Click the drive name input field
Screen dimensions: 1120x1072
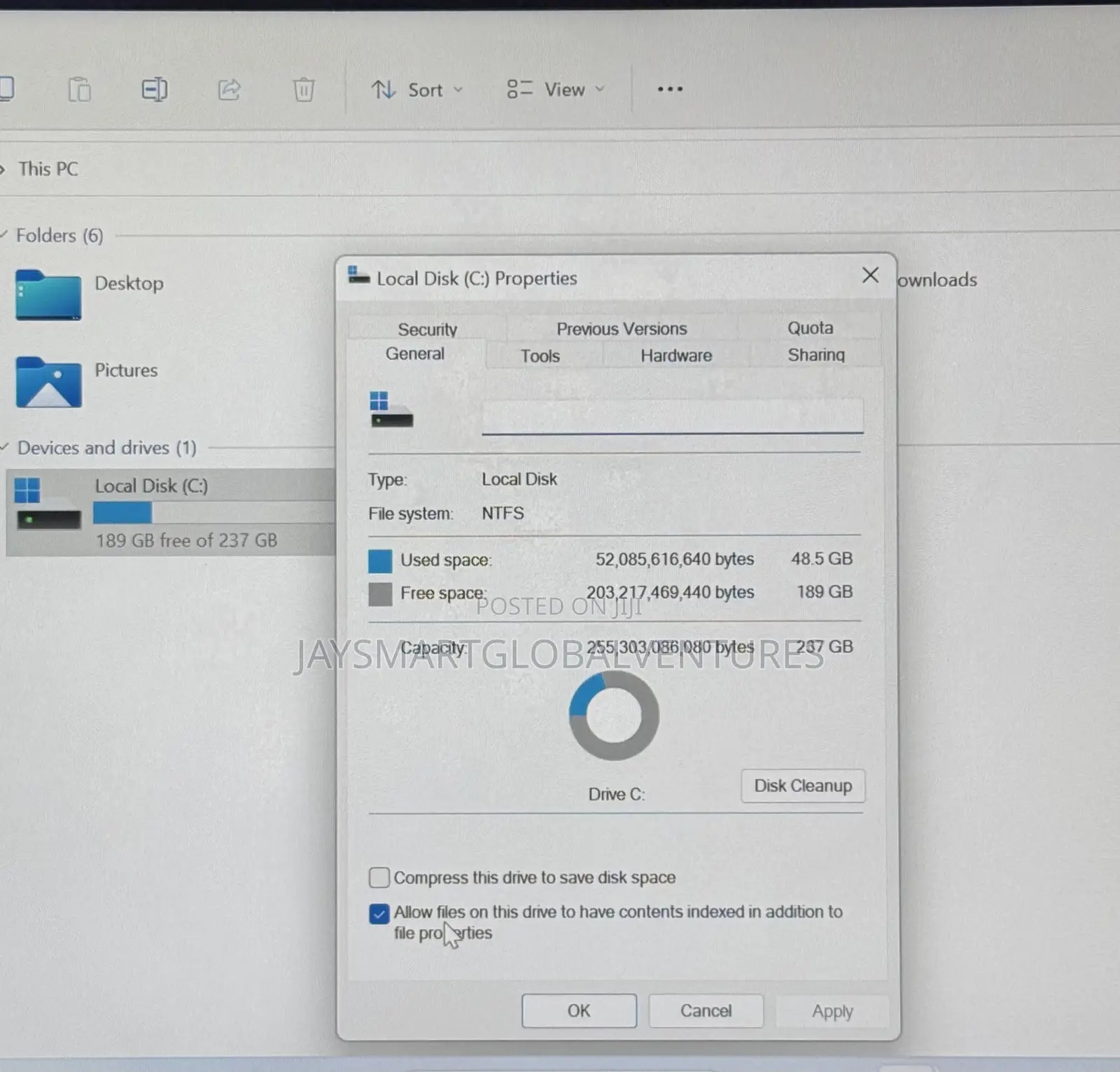coord(672,416)
